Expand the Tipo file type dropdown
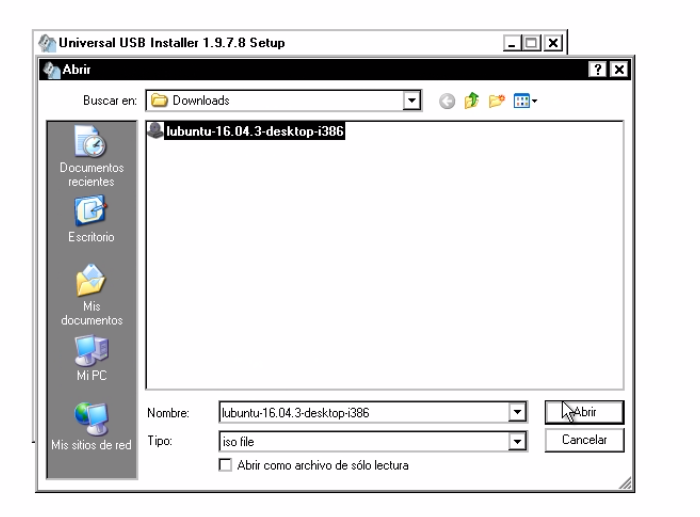Screen dimensions: 700x517 [517, 442]
